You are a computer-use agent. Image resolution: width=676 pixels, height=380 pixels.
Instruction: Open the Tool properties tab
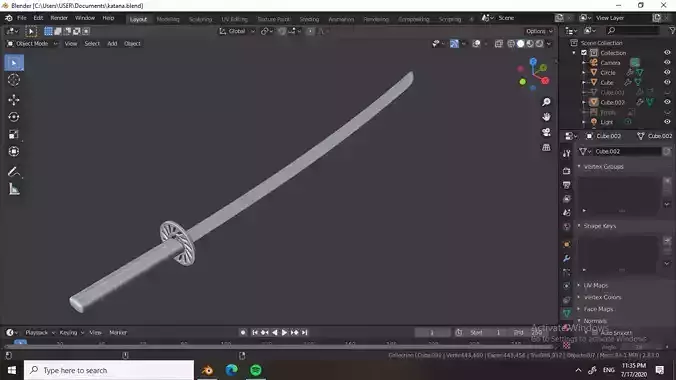[x=566, y=154]
